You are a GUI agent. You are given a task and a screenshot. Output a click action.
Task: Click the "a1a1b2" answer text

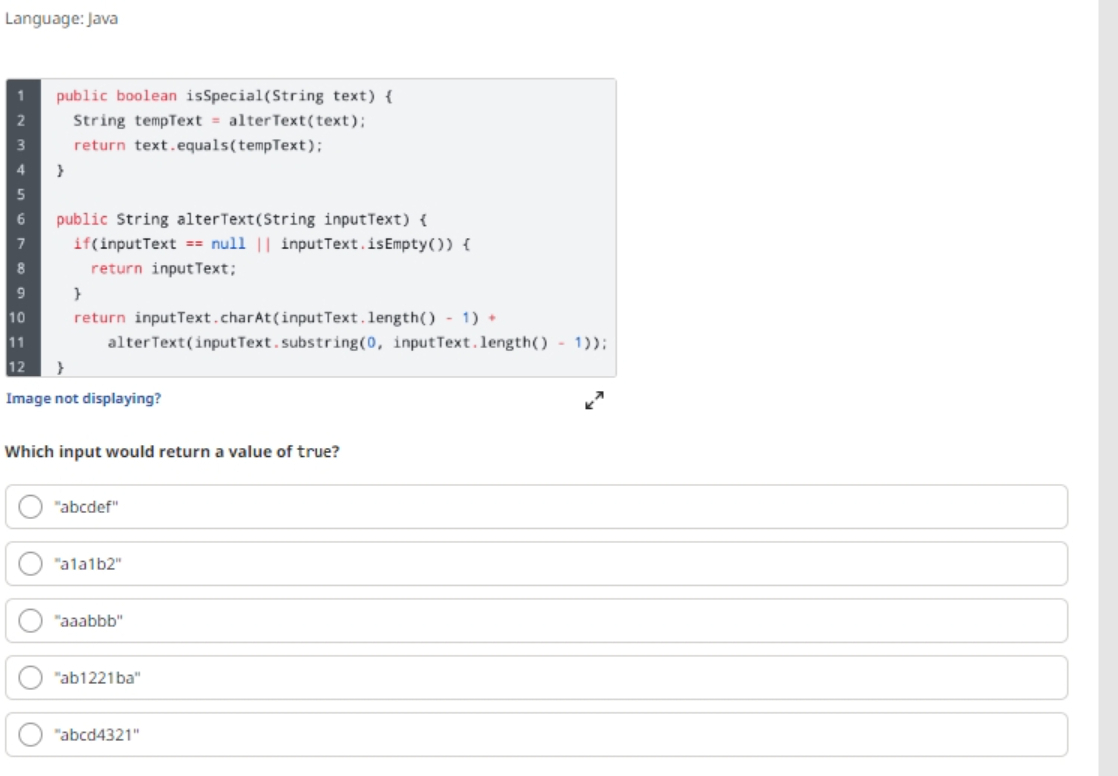[88, 564]
